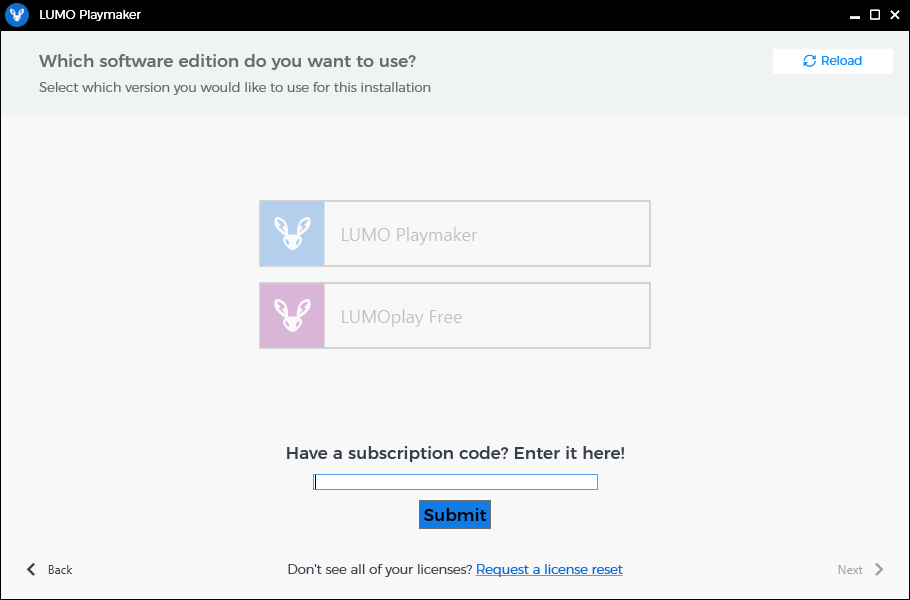
Task: Close the LUMO Playmaker installer window
Action: [x=895, y=15]
